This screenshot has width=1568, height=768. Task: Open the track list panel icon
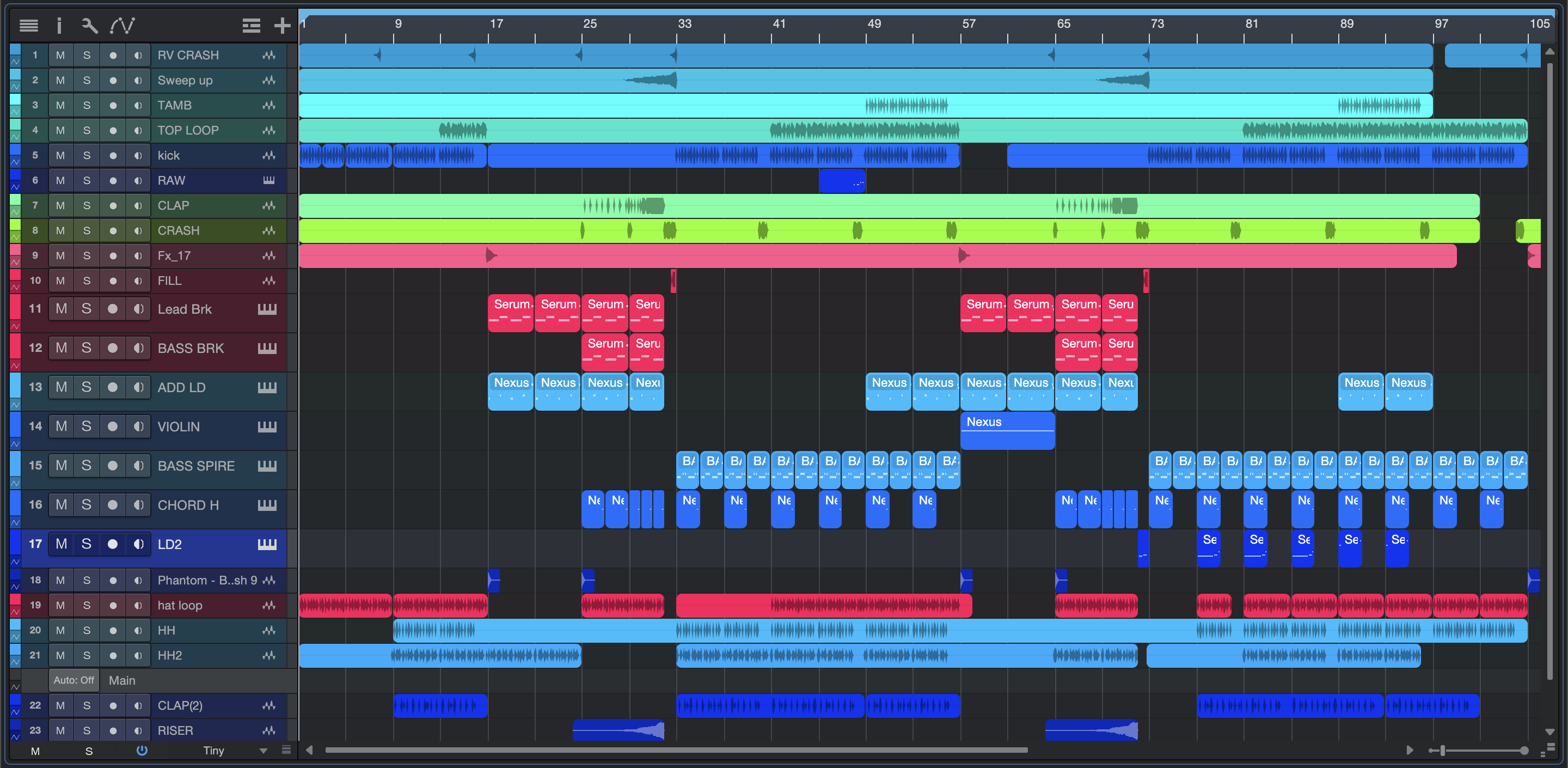click(29, 26)
